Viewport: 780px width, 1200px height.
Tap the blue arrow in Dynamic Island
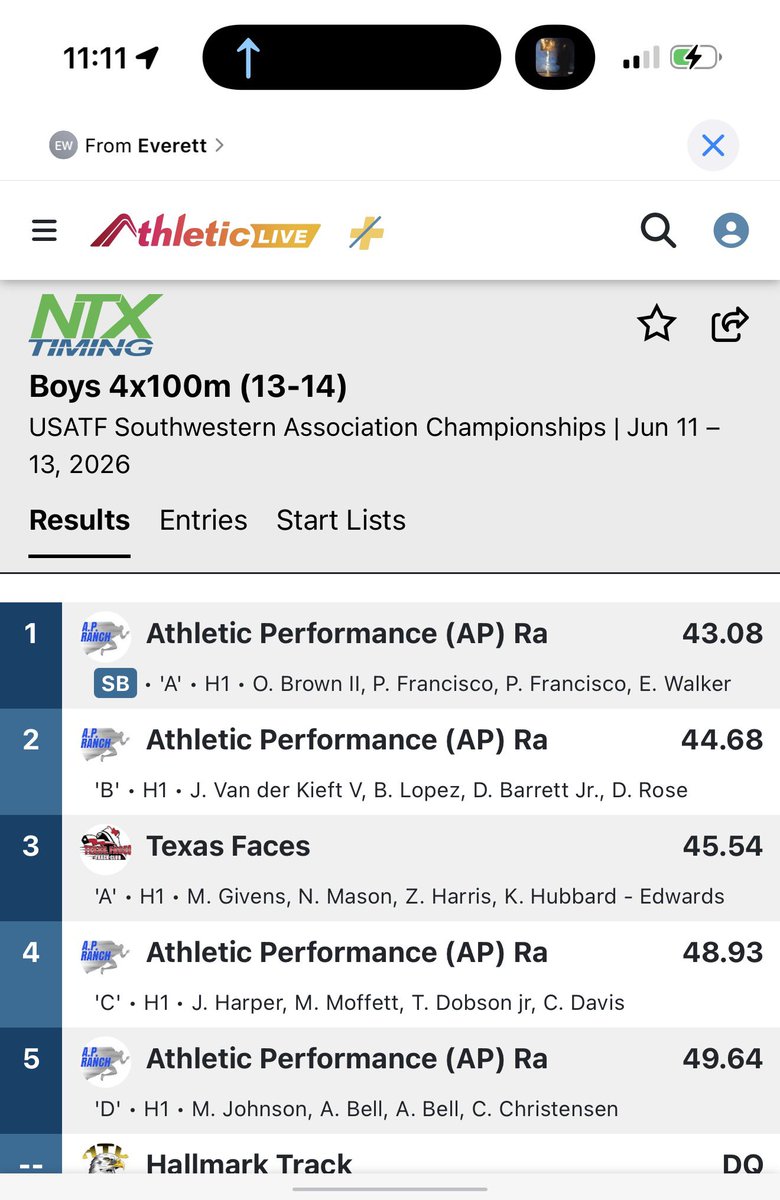[x=247, y=58]
